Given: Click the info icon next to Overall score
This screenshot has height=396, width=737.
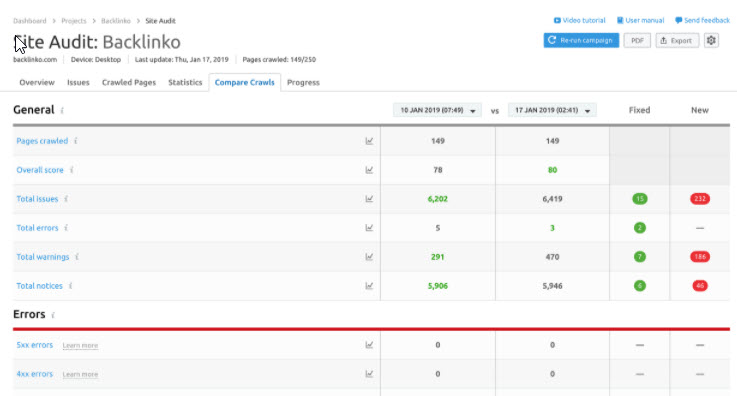Looking at the screenshot, I should (71, 170).
